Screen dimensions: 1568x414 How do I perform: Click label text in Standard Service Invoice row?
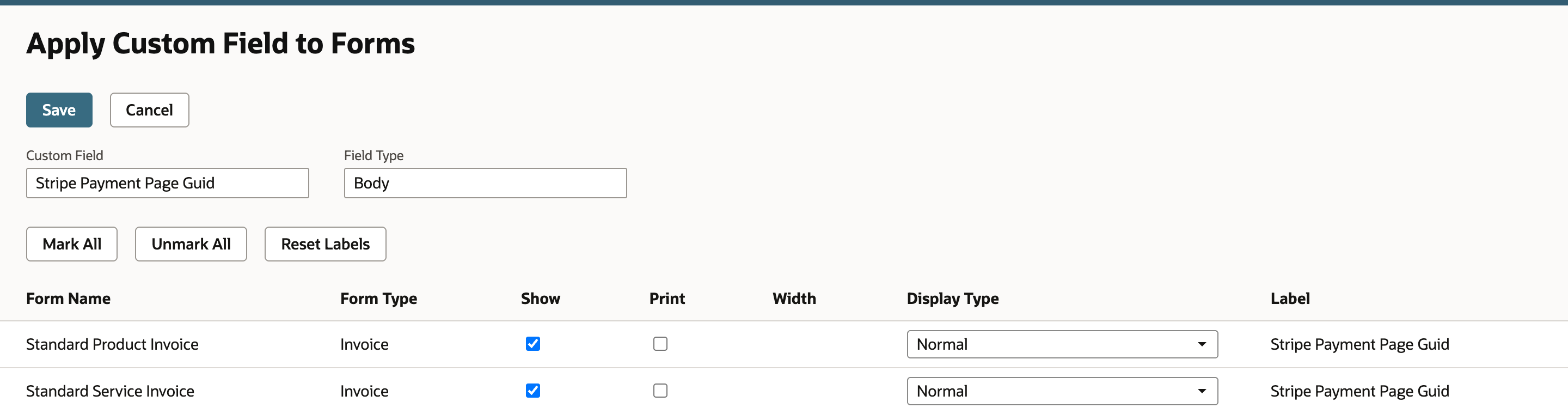point(1359,392)
